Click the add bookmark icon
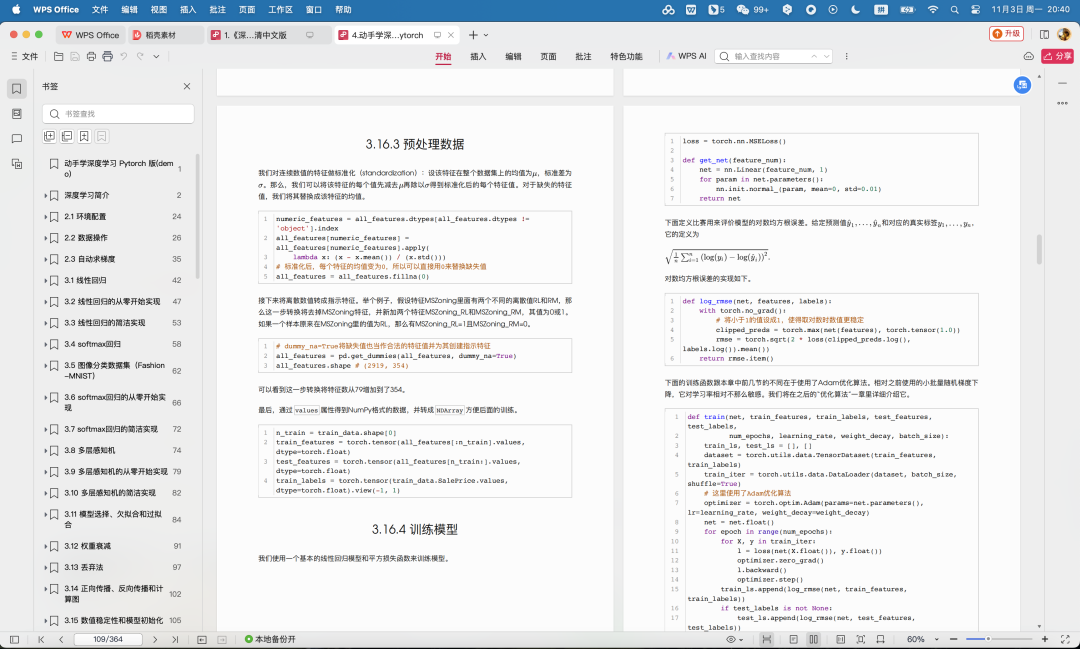This screenshot has height=649, width=1080. [84, 136]
